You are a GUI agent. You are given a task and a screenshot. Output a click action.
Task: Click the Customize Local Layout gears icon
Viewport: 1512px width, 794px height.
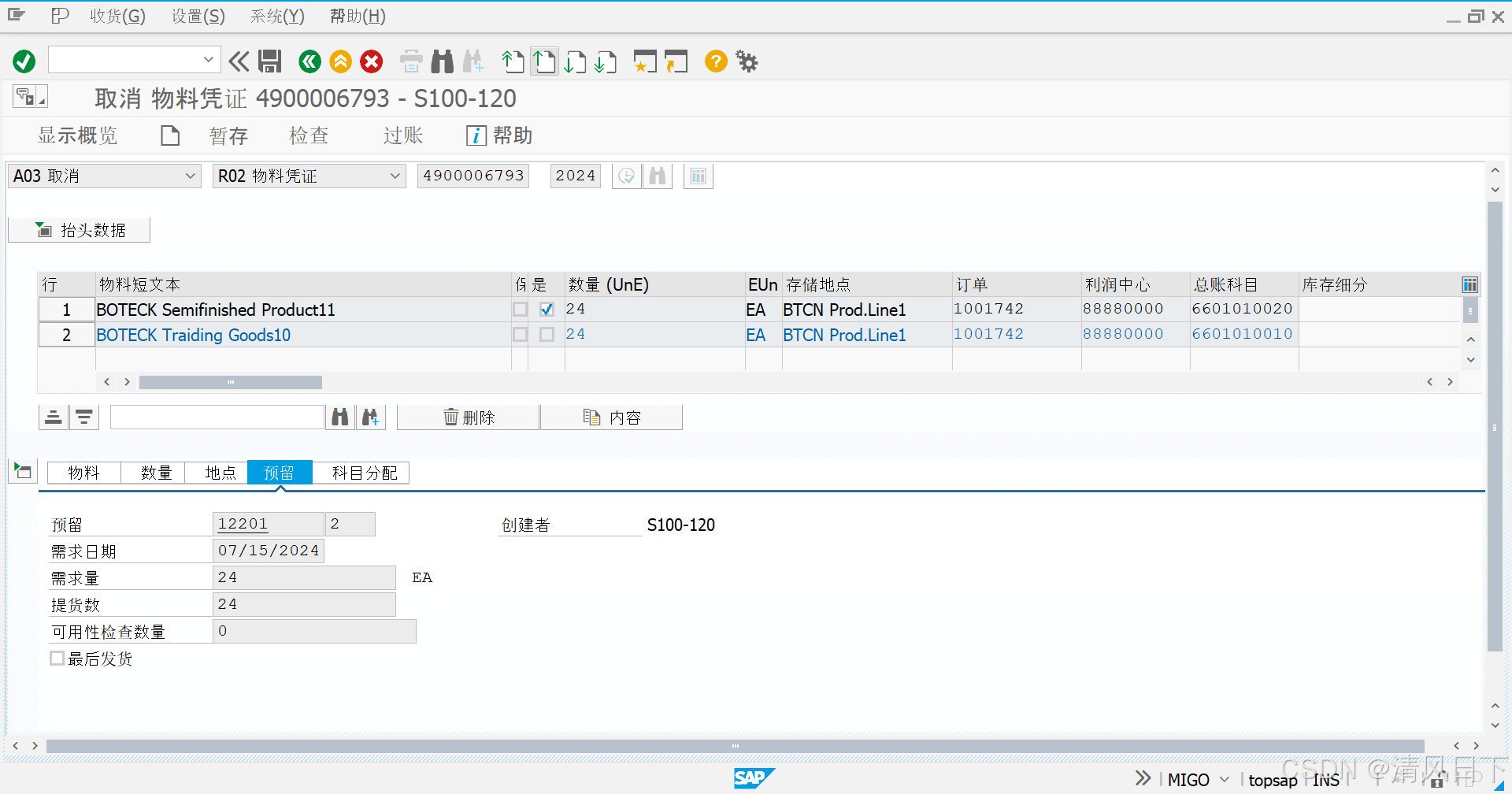(747, 61)
